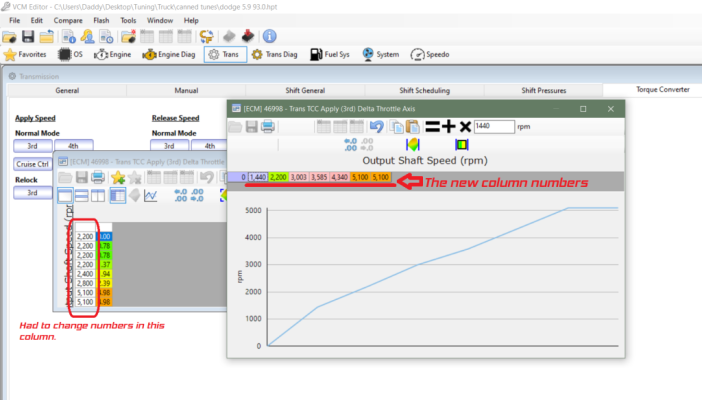Viewport: 702px width, 400px height.
Task: Toggle the graph line view icon
Action: coord(150,196)
